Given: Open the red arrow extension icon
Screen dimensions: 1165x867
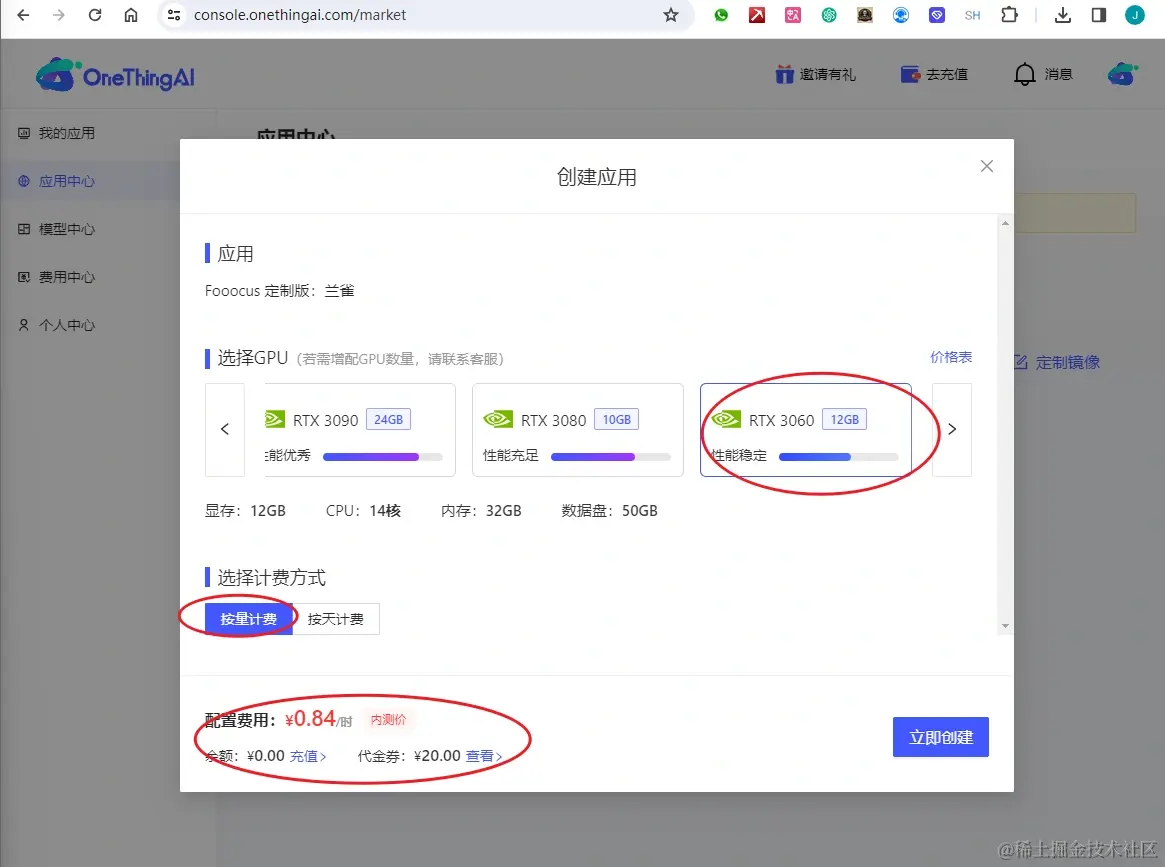Looking at the screenshot, I should point(757,15).
